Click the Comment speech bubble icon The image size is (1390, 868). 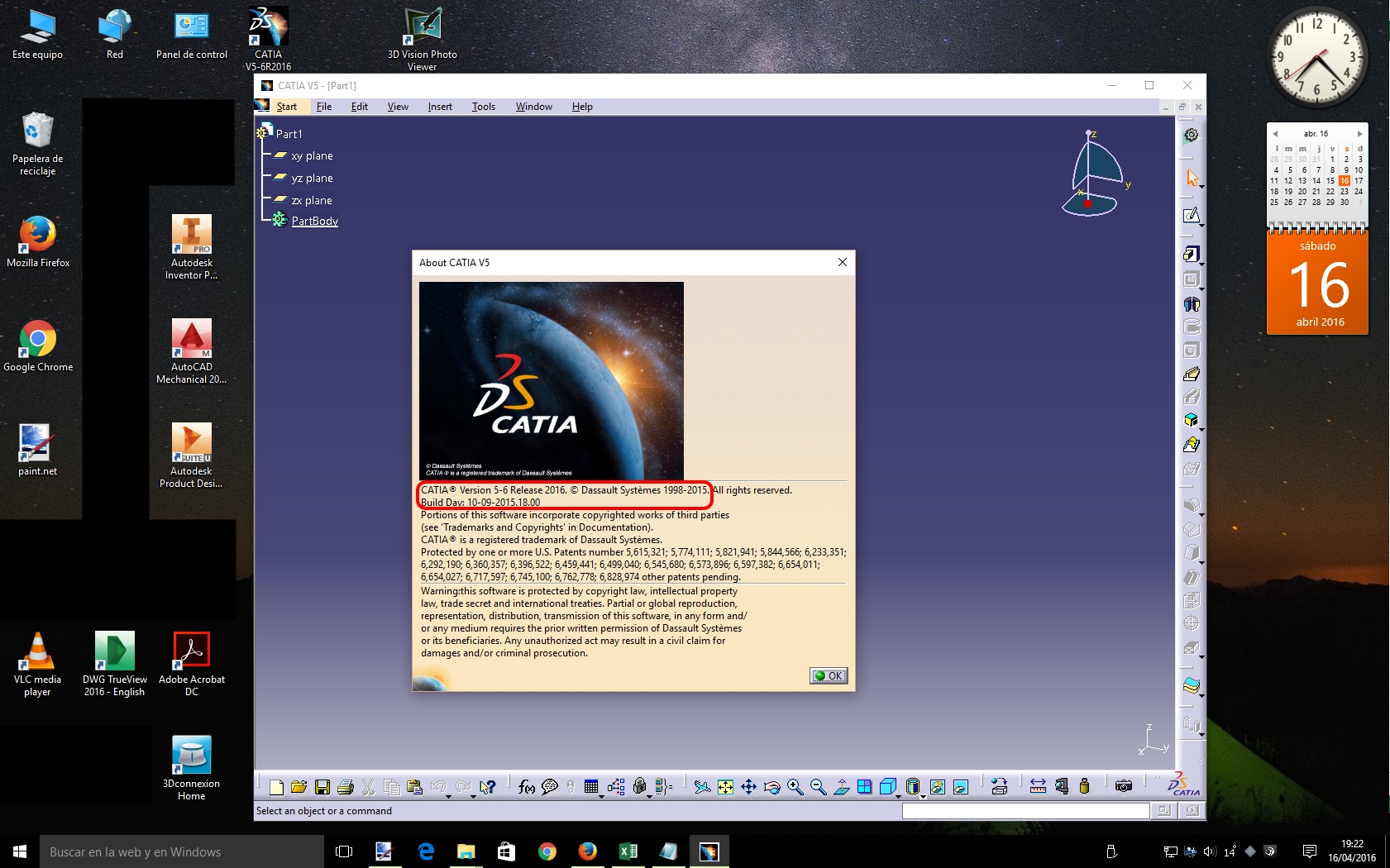[x=550, y=787]
